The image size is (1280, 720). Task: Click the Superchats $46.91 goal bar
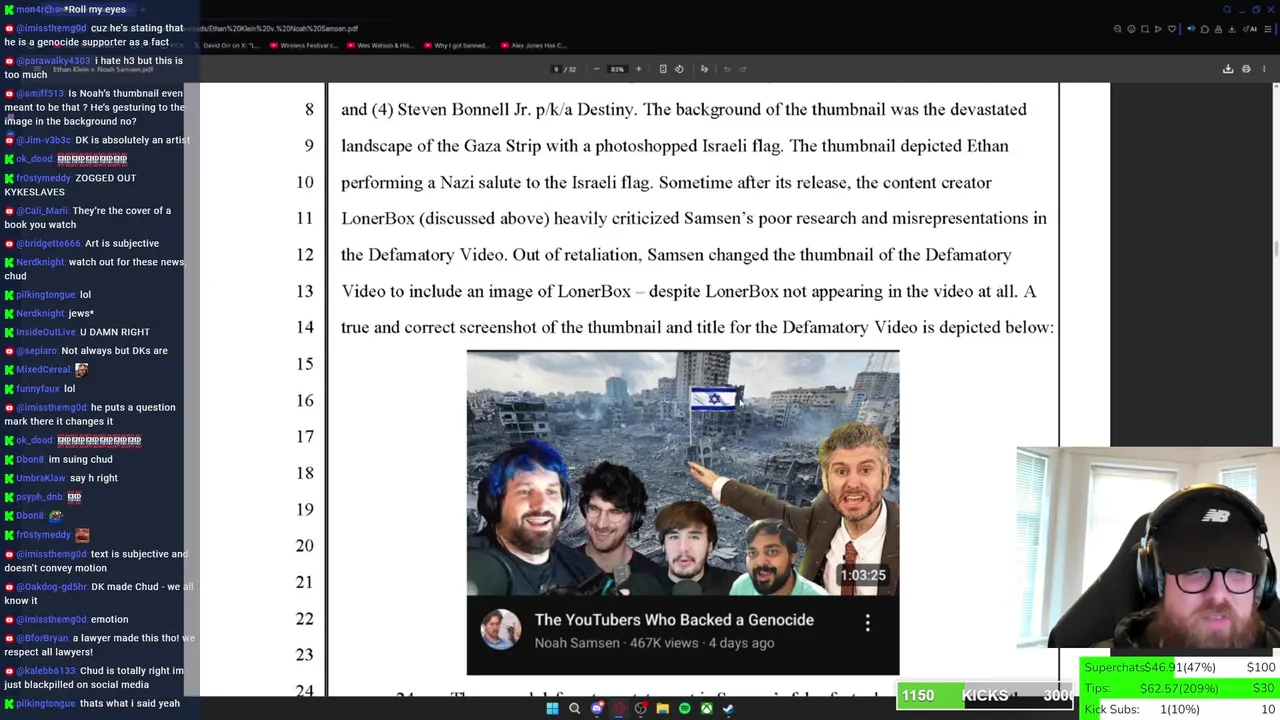click(x=1178, y=667)
